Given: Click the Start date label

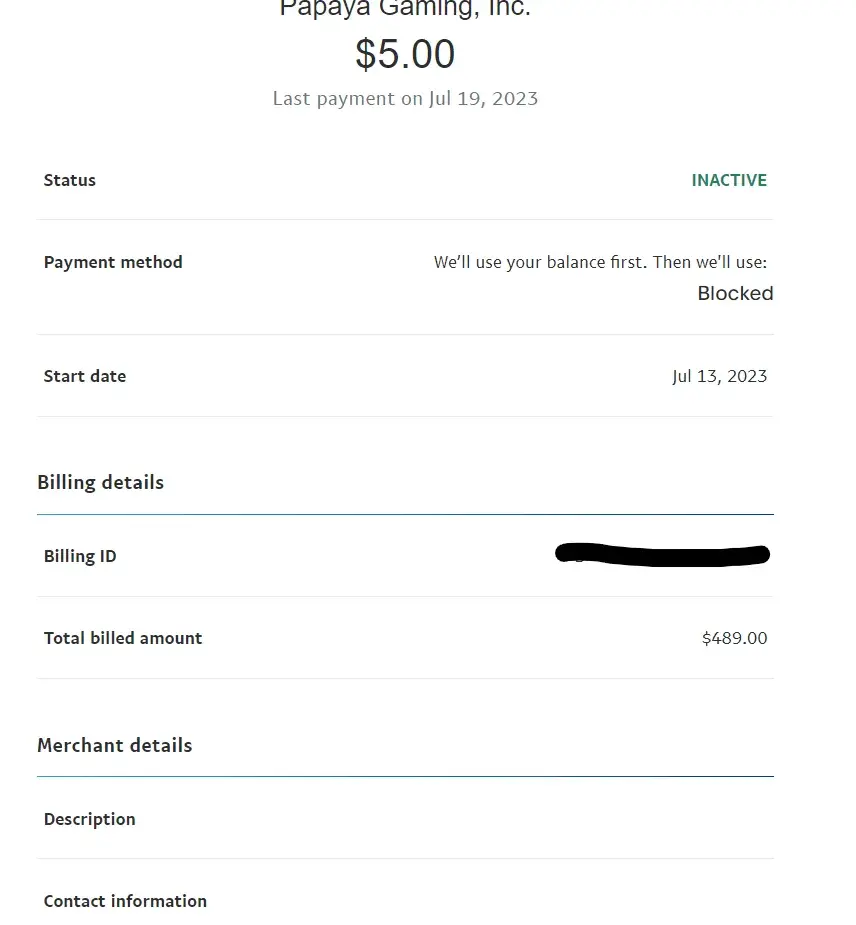Looking at the screenshot, I should click(85, 377).
